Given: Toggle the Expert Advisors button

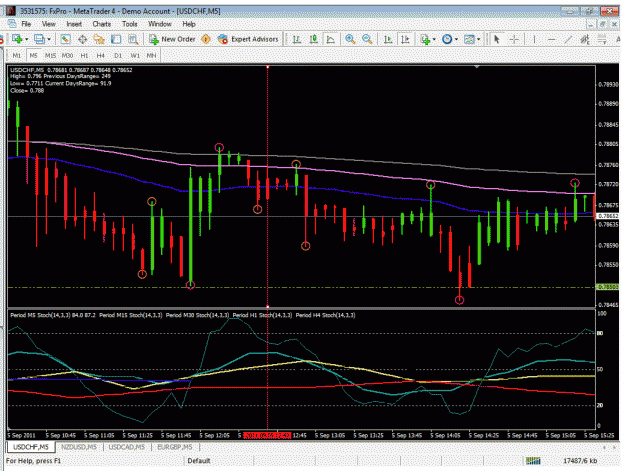Looking at the screenshot, I should (x=248, y=39).
